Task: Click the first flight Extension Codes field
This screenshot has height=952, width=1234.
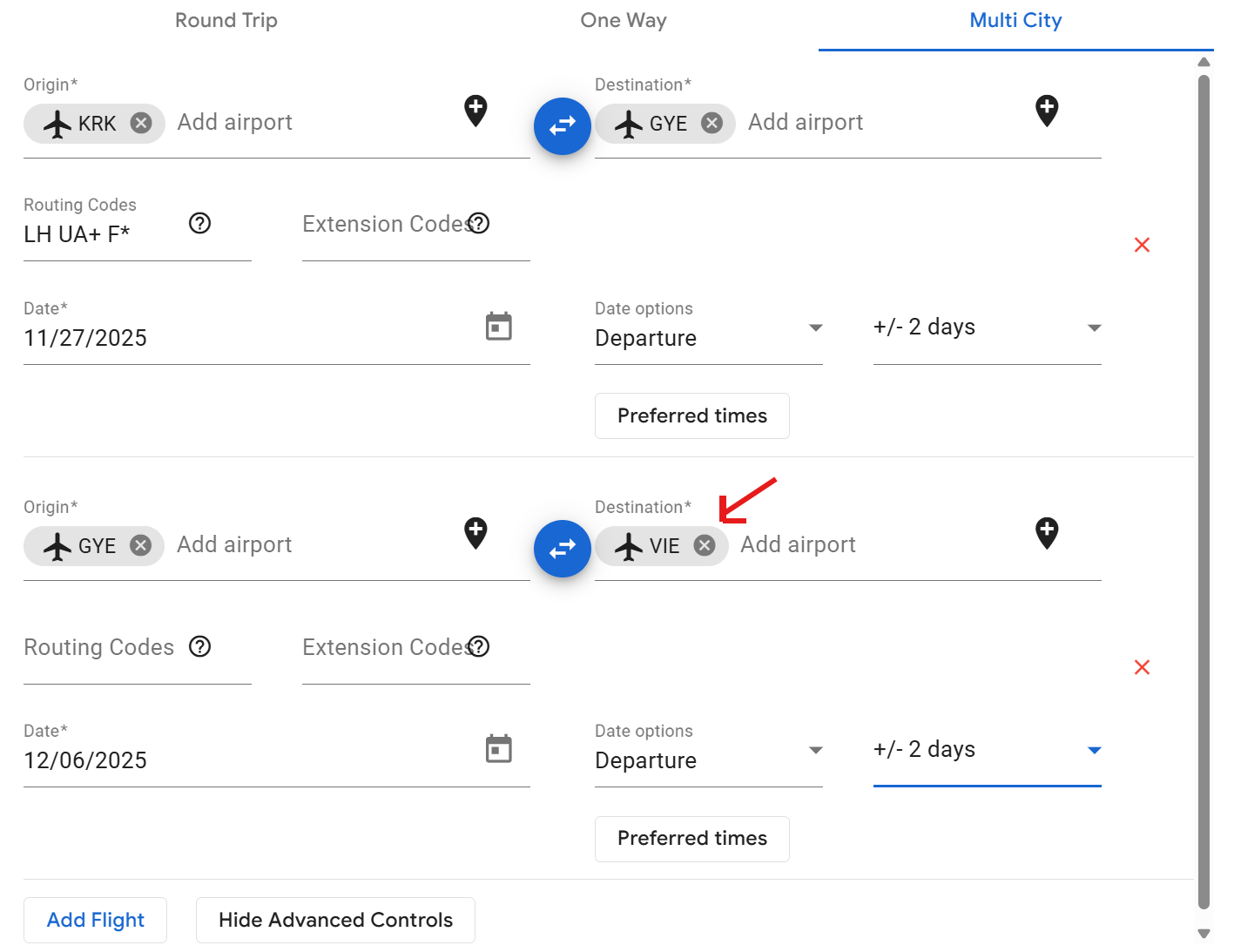Action: pos(416,228)
